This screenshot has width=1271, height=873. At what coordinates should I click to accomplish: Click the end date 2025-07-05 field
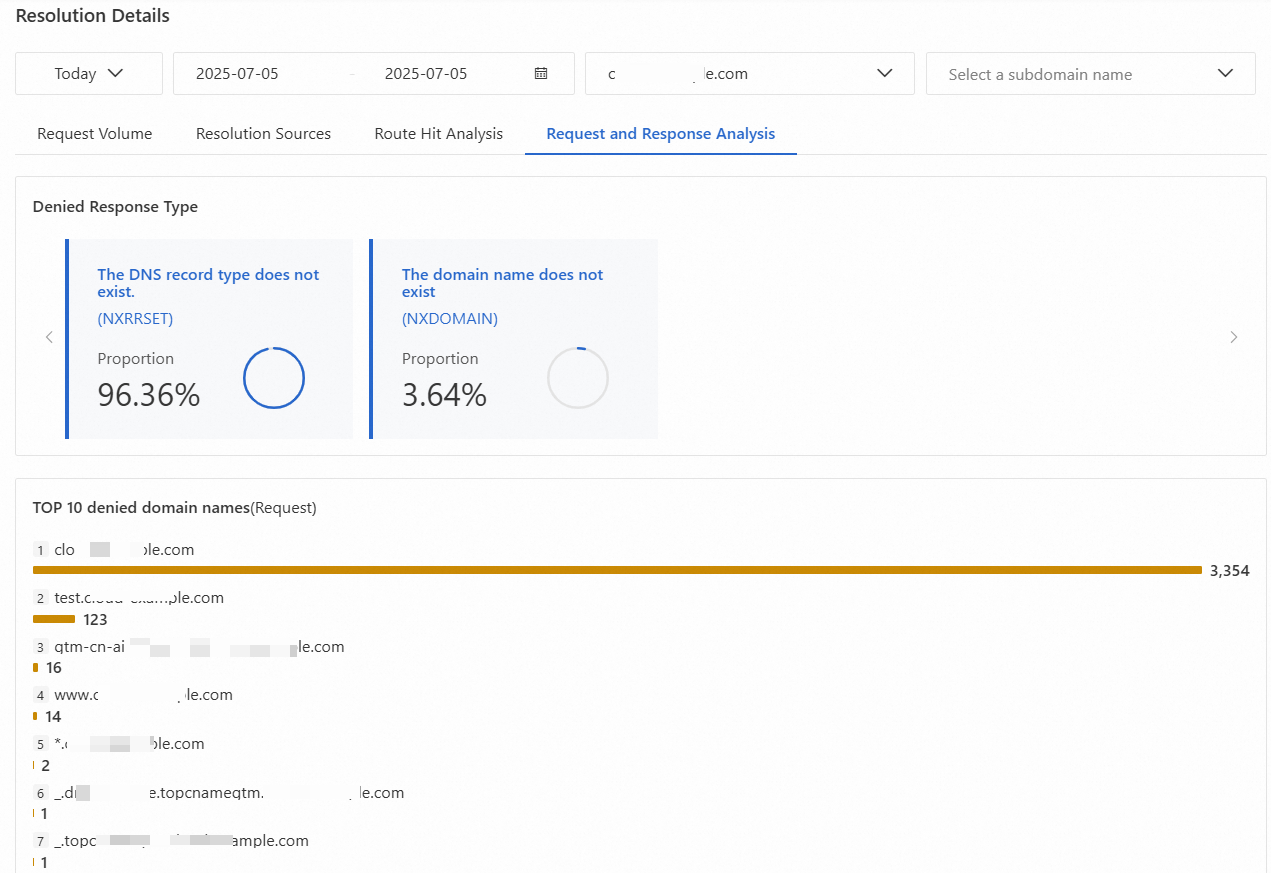pyautogui.click(x=426, y=73)
